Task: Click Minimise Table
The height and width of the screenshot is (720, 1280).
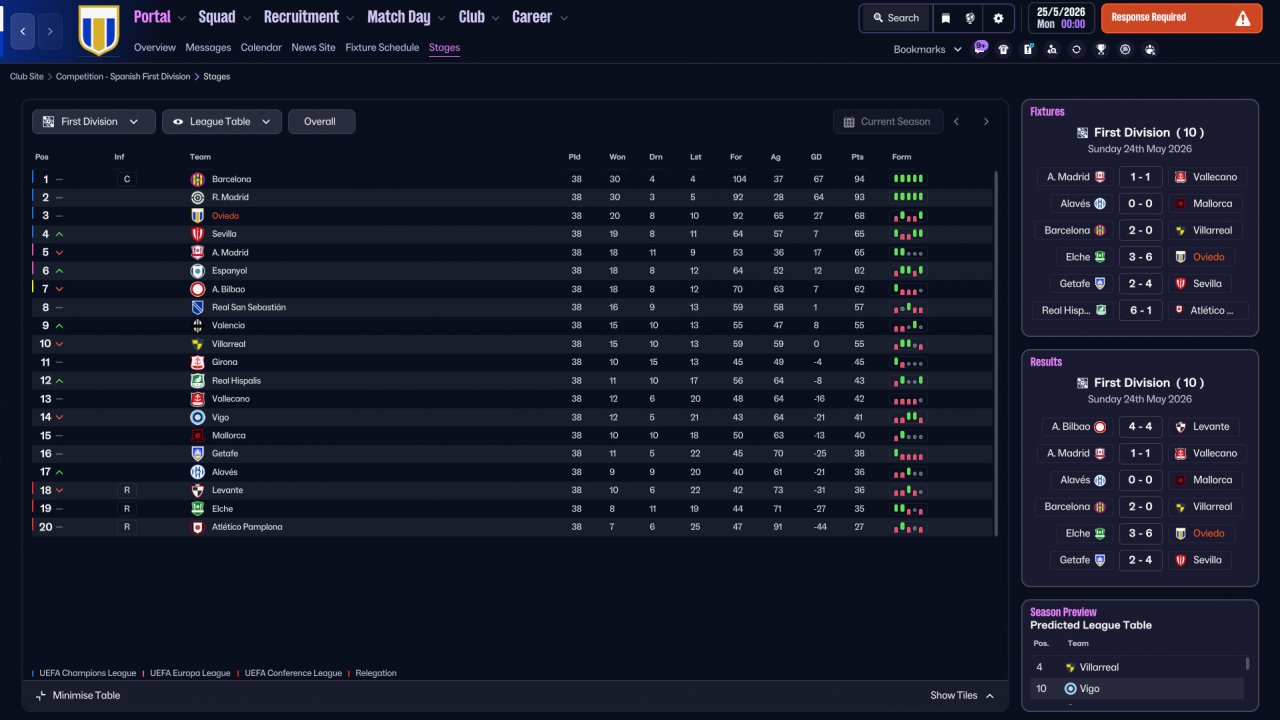Action: click(77, 696)
